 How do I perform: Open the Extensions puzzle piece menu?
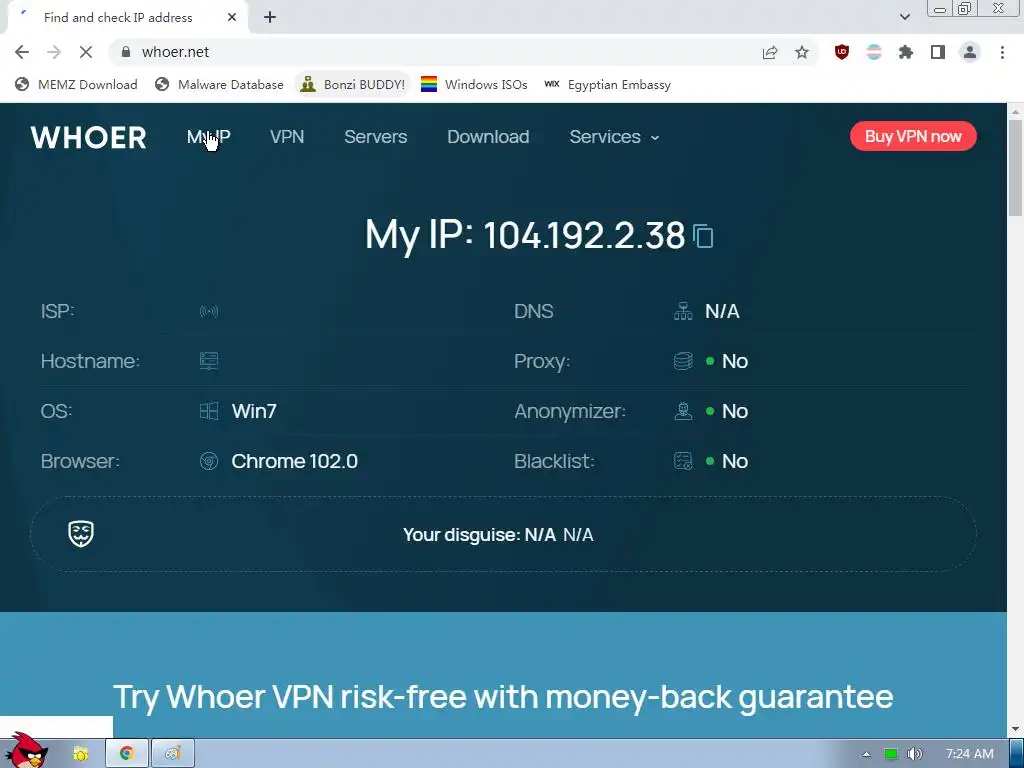click(x=905, y=52)
